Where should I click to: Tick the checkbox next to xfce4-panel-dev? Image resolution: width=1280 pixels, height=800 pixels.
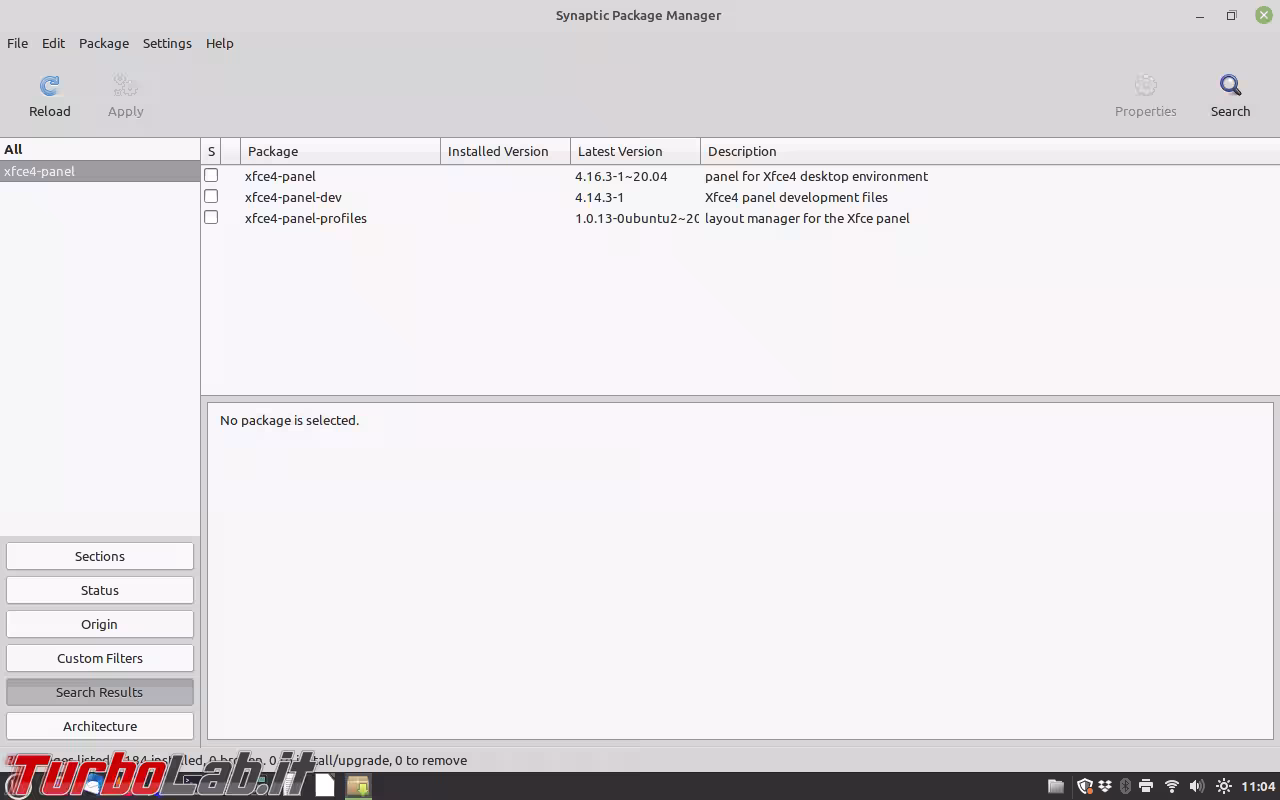click(211, 196)
